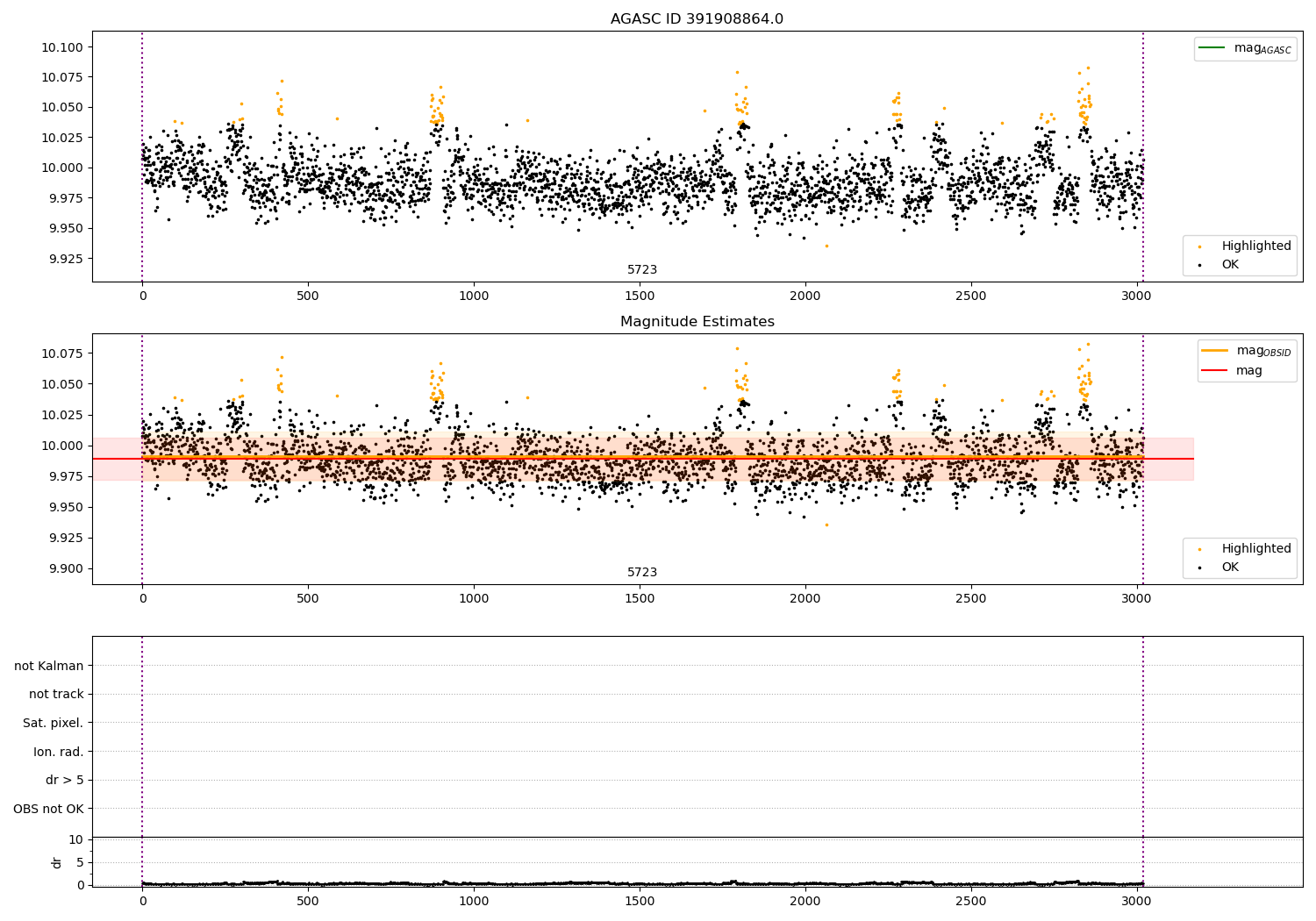Click the OBS not OK row label
The height and width of the screenshot is (921, 1316).
tap(49, 809)
